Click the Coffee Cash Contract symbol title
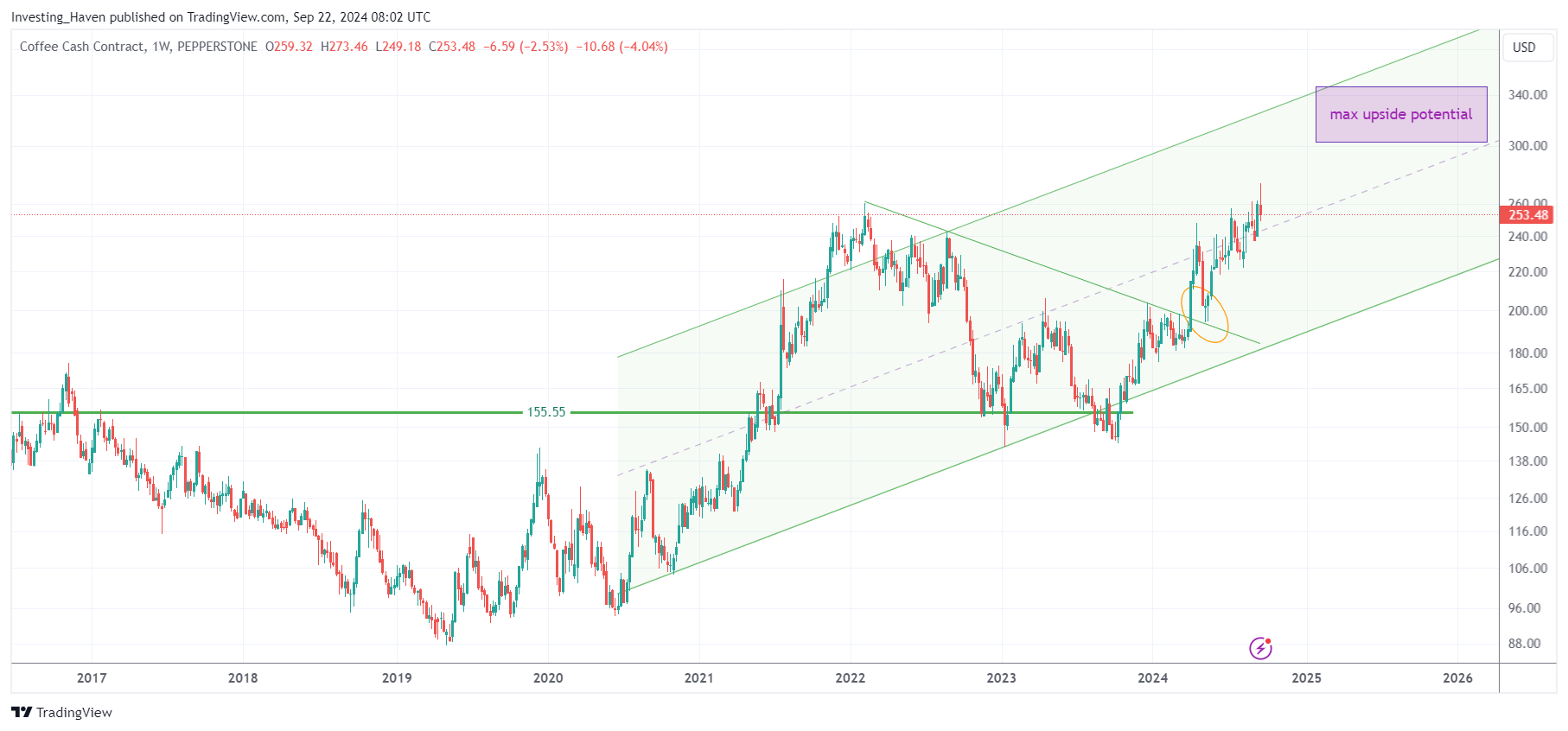Image resolution: width=1568 pixels, height=731 pixels. [x=82, y=47]
